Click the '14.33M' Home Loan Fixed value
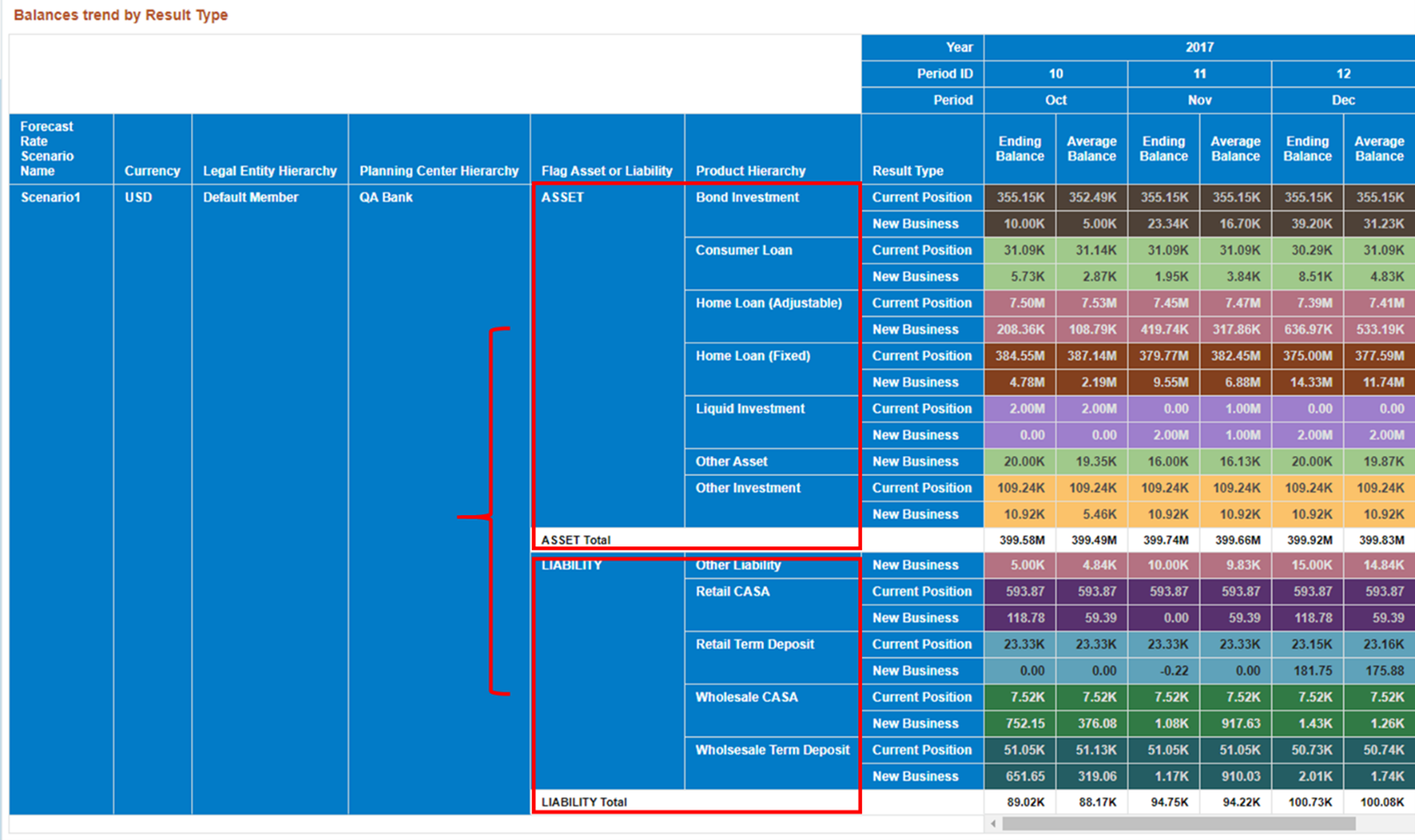This screenshot has height=840, width=1415. click(1308, 382)
